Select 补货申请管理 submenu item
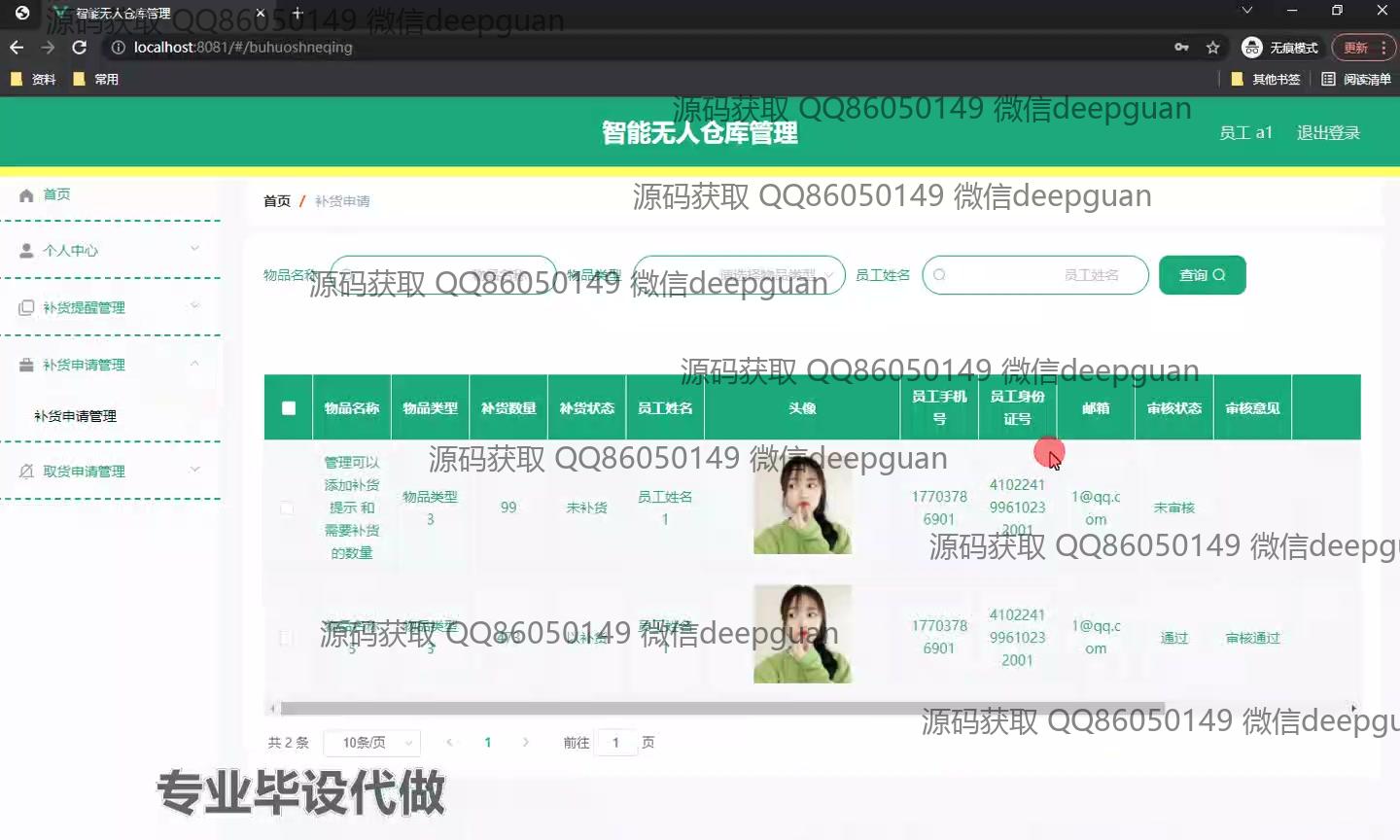1400x840 pixels. [x=76, y=416]
